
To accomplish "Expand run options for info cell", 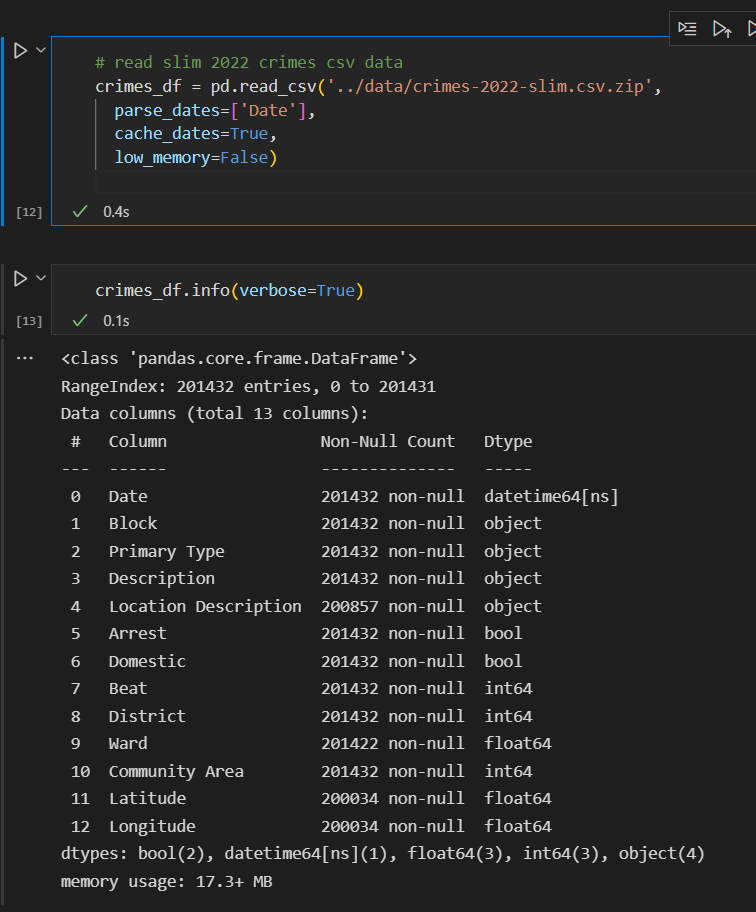I will coord(41,279).
